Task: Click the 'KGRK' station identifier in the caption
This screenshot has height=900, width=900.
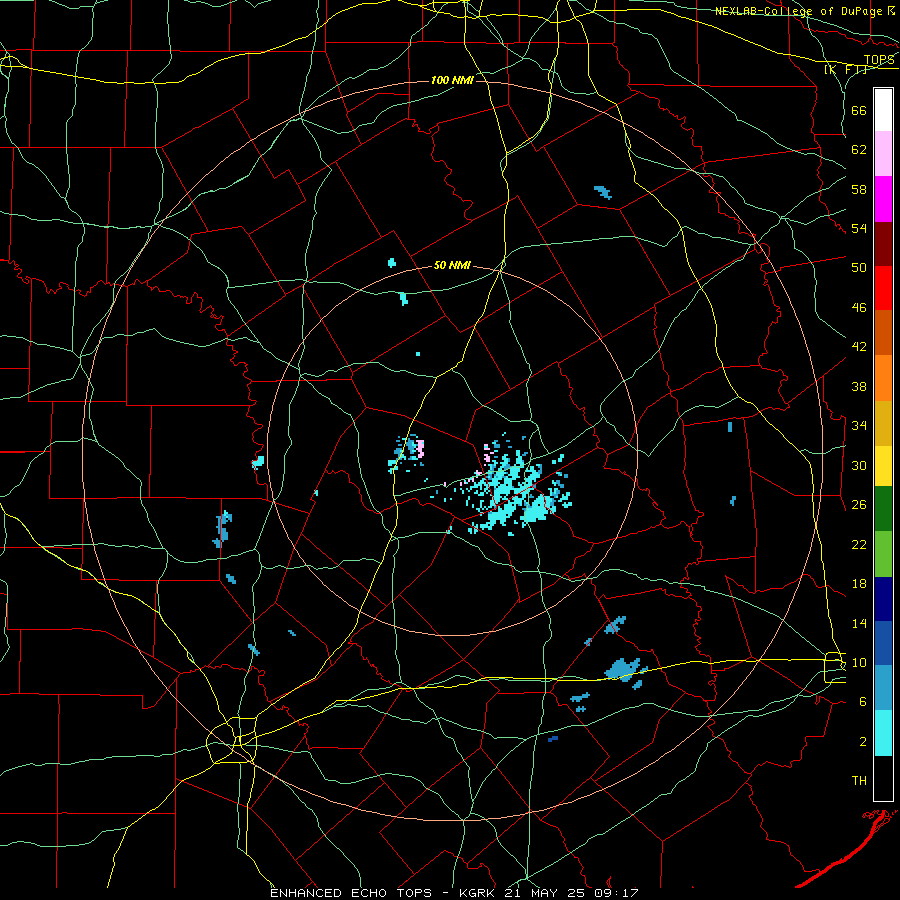Action: (479, 893)
